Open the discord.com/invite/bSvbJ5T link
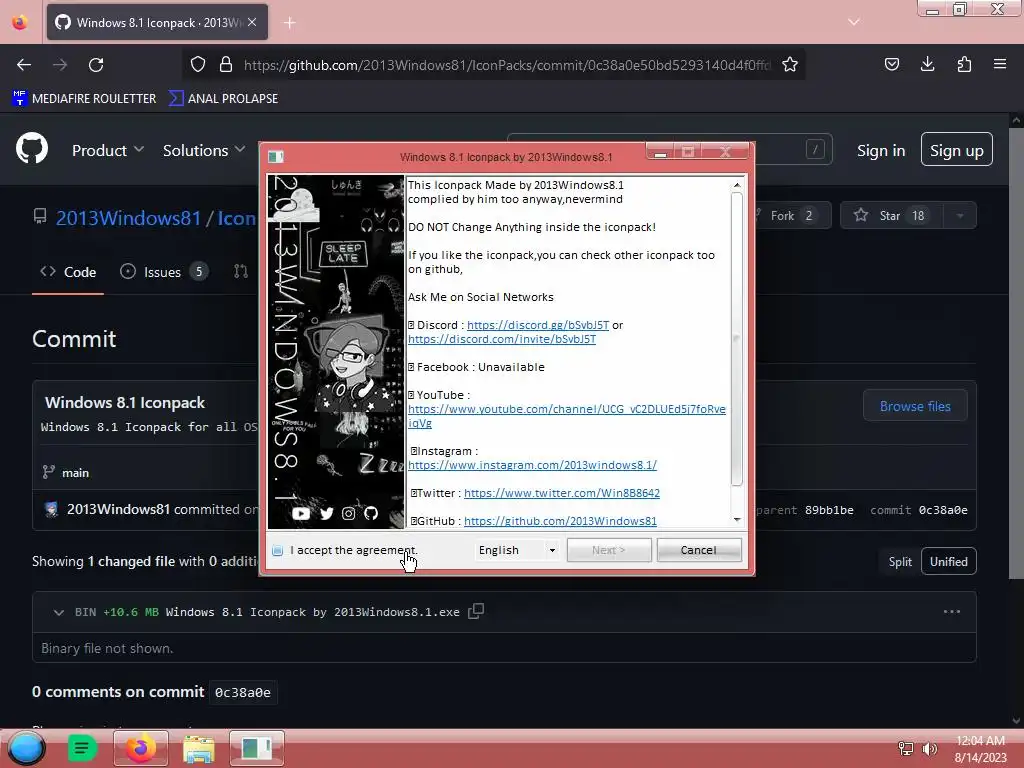 coord(502,339)
